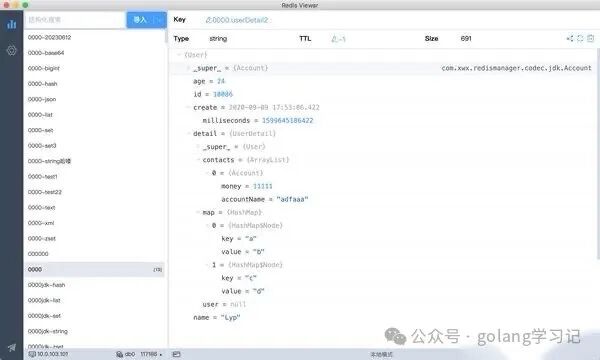Click the delete key icon in header
This screenshot has width=600, height=360.
[590, 38]
